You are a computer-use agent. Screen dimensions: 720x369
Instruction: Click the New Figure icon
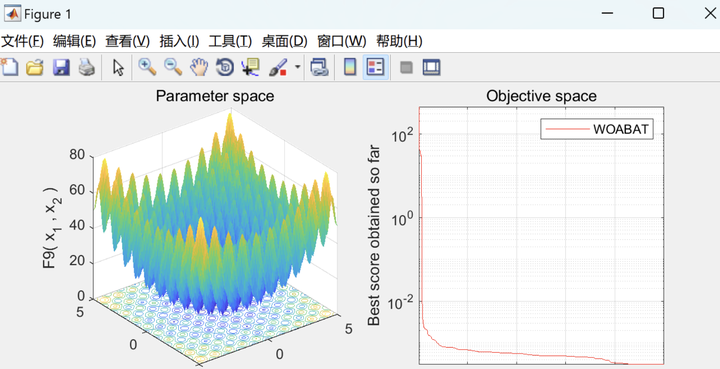coord(9,67)
